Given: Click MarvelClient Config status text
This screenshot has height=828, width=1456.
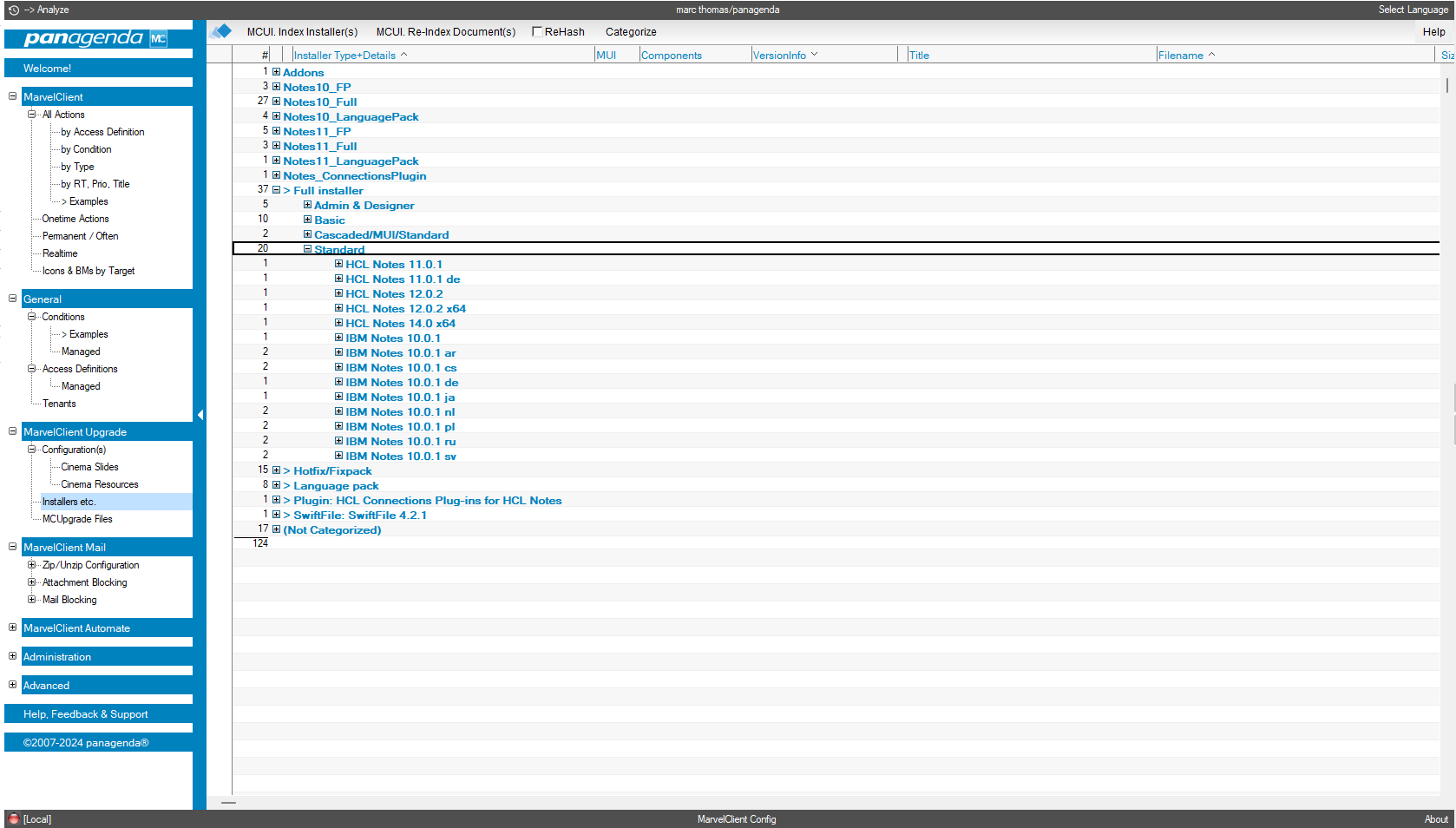Looking at the screenshot, I should (737, 819).
